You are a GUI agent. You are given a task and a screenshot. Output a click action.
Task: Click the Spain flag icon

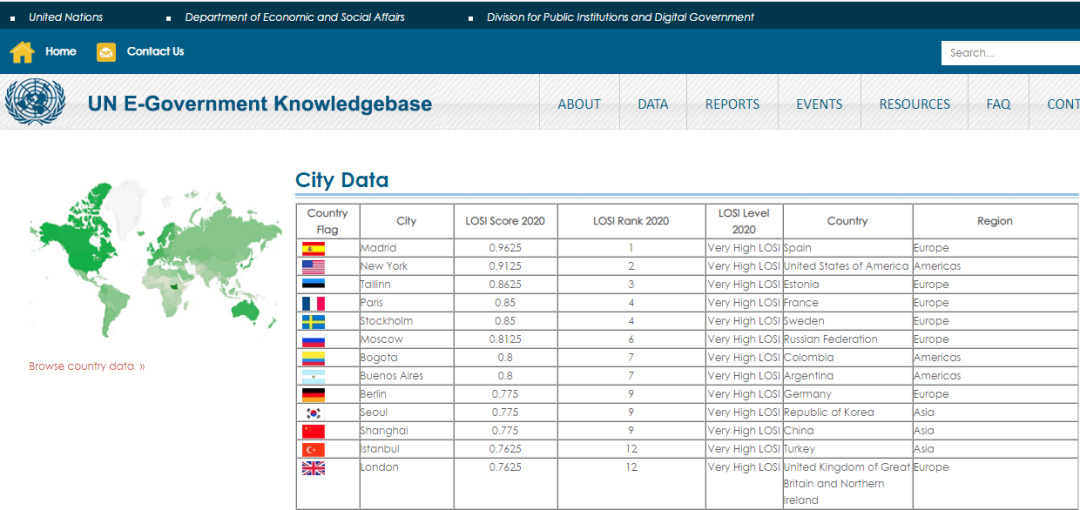pyautogui.click(x=313, y=248)
